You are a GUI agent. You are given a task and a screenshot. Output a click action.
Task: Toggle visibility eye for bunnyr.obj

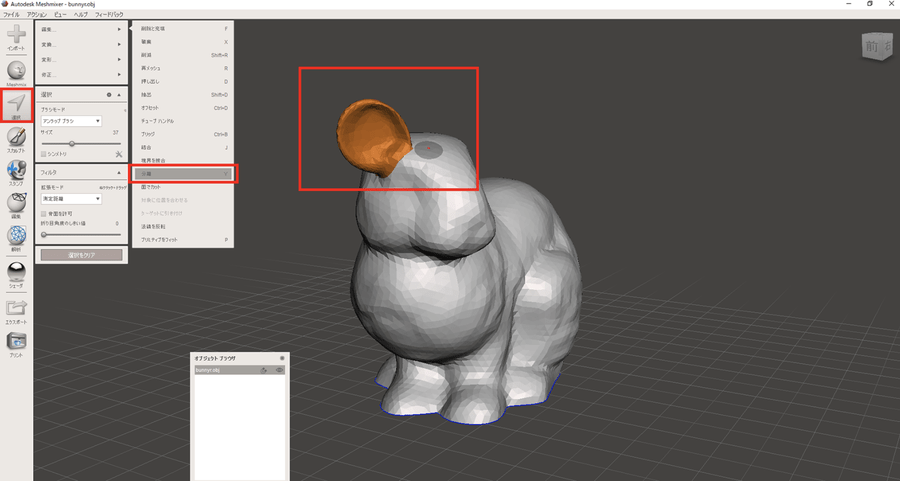click(x=280, y=370)
